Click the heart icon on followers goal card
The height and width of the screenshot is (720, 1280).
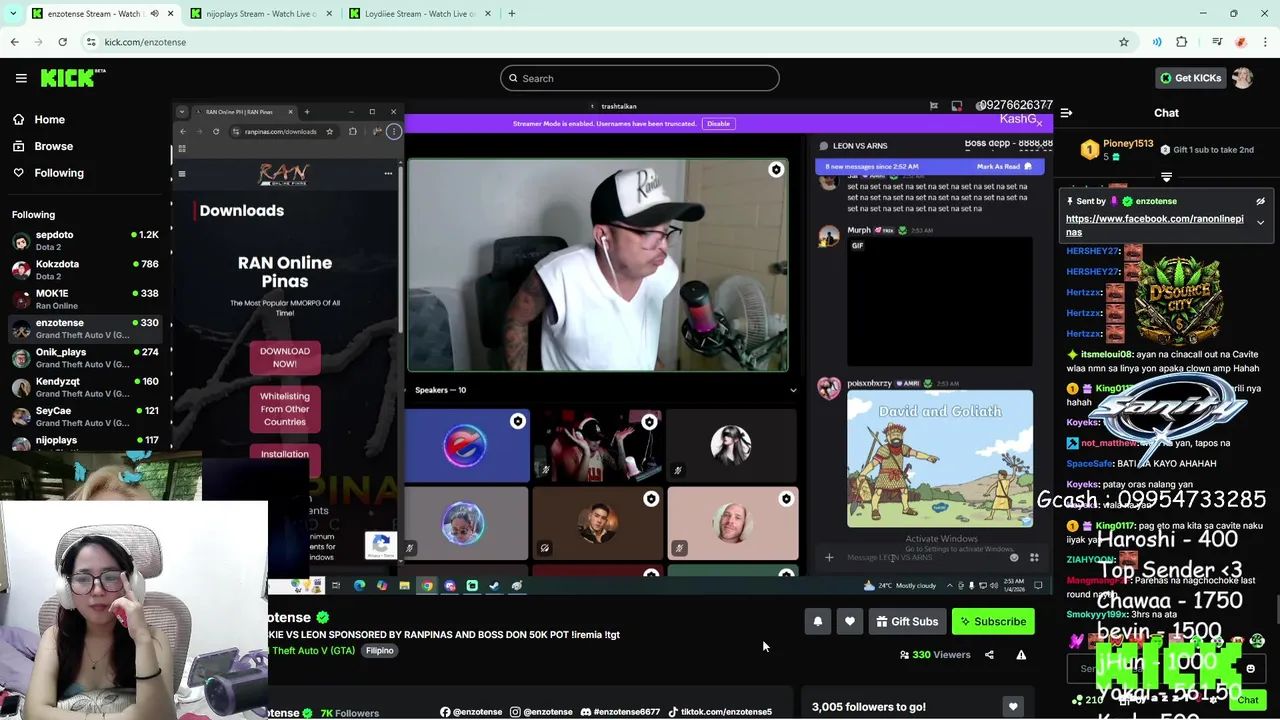1013,707
